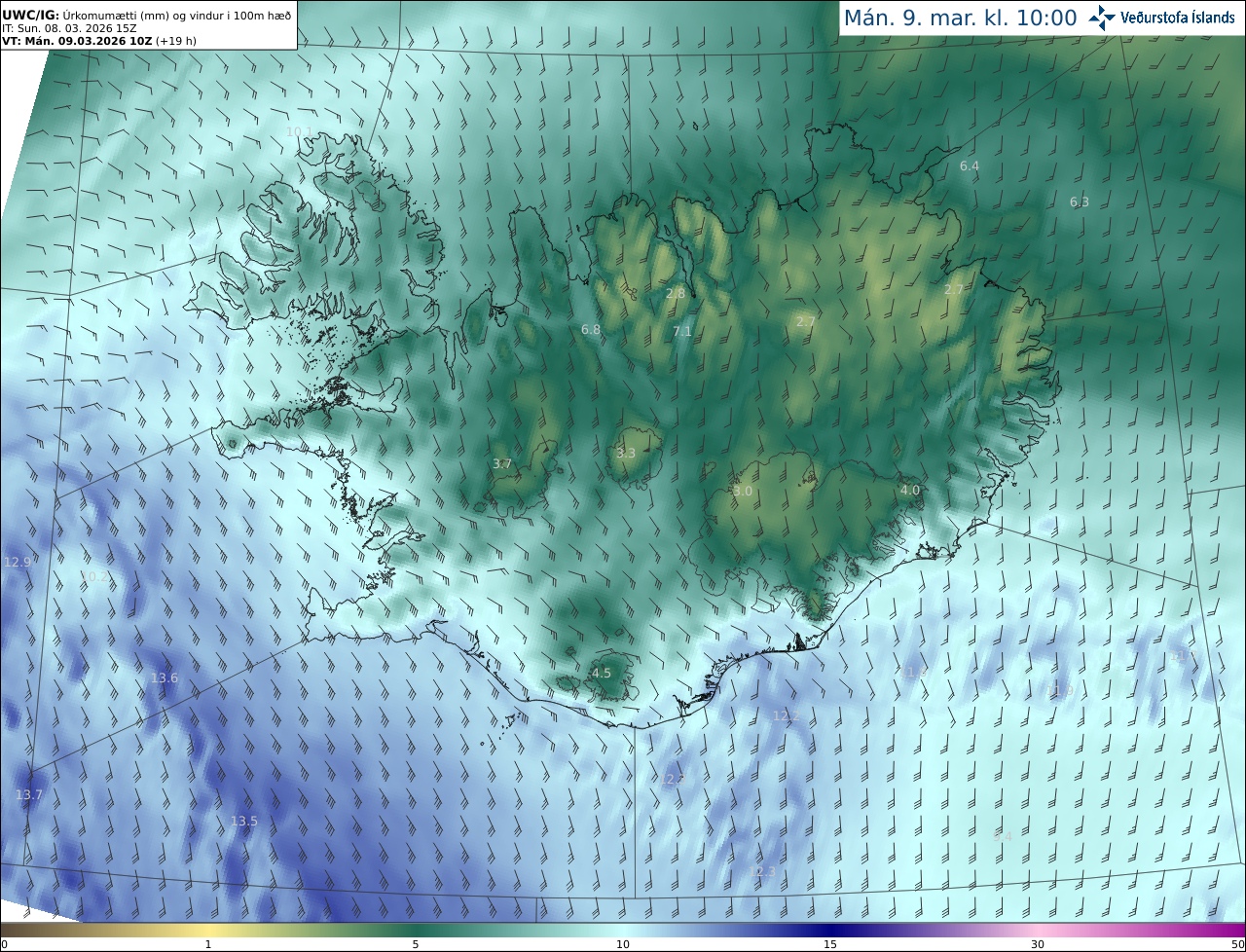This screenshot has width=1246, height=952.
Task: Click the 15 tick on the color scale
Action: [x=830, y=944]
